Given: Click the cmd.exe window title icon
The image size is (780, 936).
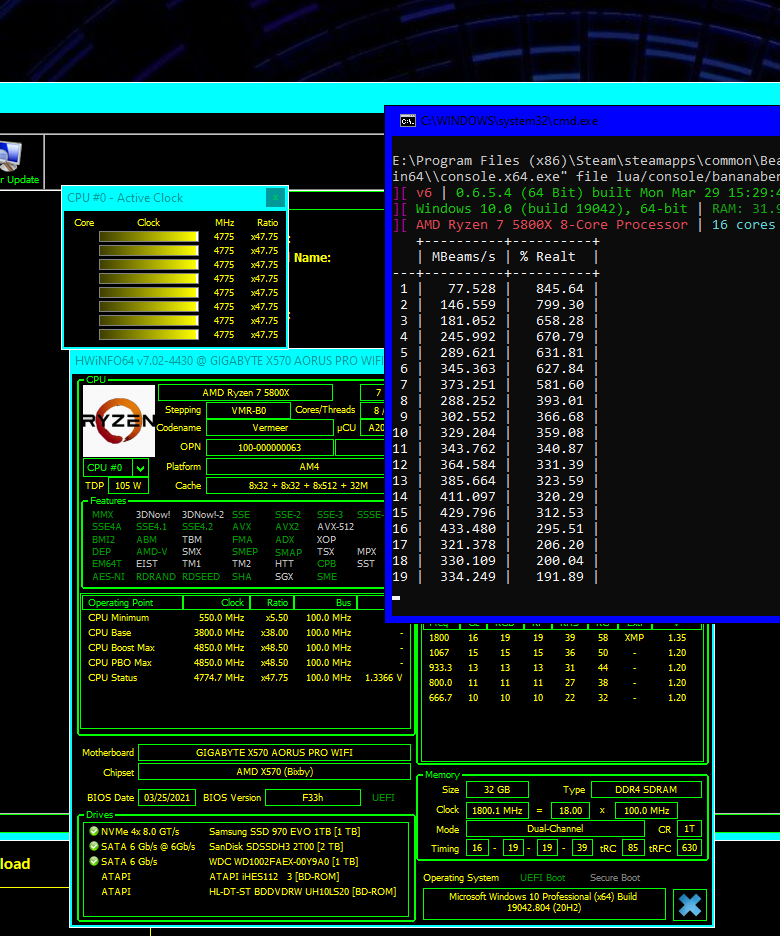Looking at the screenshot, I should (407, 121).
